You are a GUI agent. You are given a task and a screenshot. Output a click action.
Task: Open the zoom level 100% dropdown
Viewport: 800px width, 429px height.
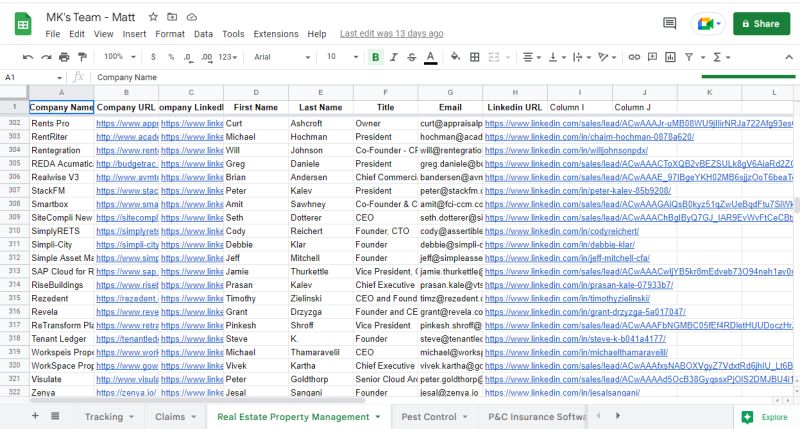[119, 57]
